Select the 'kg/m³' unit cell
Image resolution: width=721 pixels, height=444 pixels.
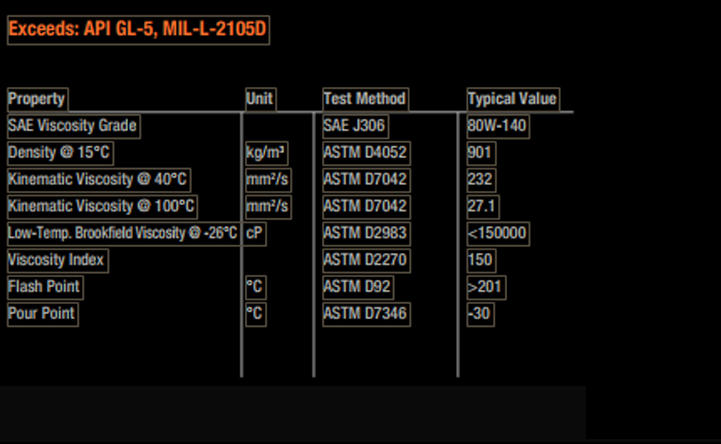pyautogui.click(x=266, y=153)
